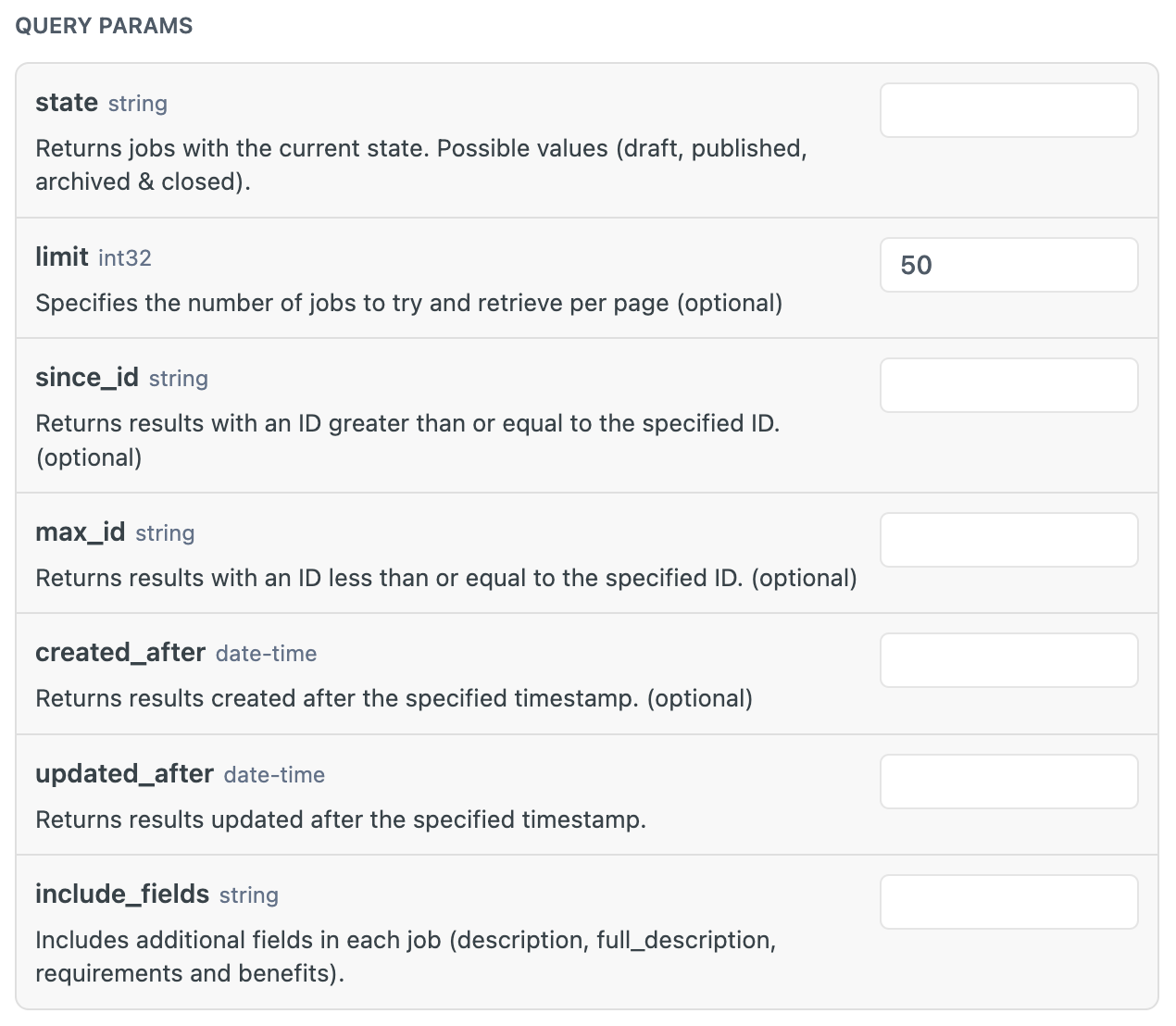
Task: Click the updated_after parameter label
Action: pos(124,774)
